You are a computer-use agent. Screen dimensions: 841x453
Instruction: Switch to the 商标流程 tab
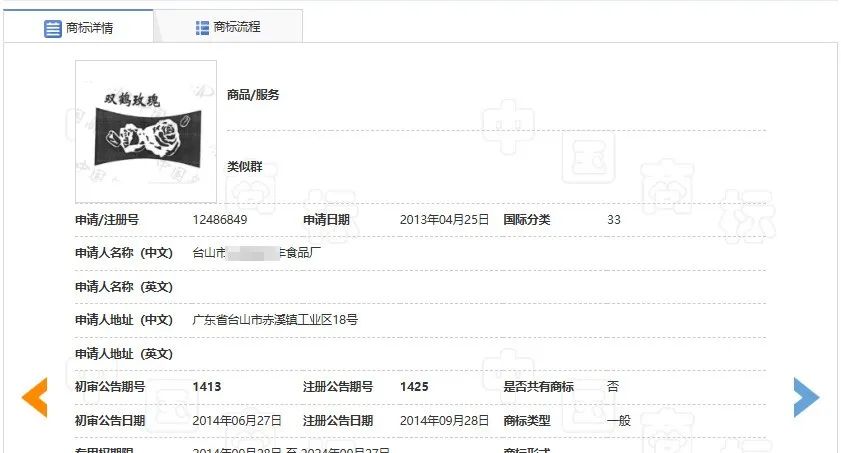tap(228, 26)
